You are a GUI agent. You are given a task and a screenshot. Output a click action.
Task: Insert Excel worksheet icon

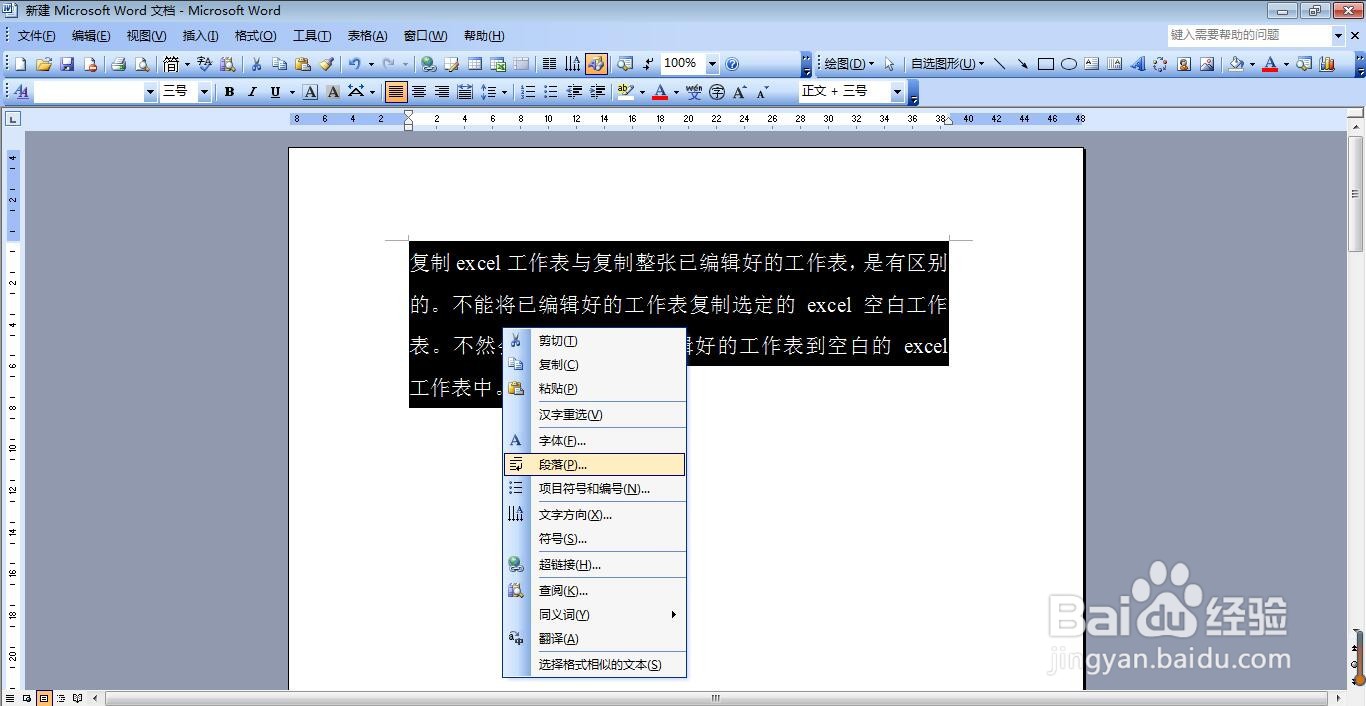tap(498, 64)
